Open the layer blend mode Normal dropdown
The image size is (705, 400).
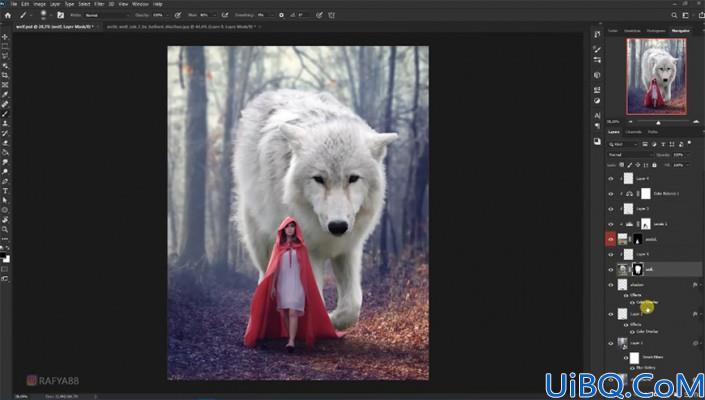[x=630, y=155]
